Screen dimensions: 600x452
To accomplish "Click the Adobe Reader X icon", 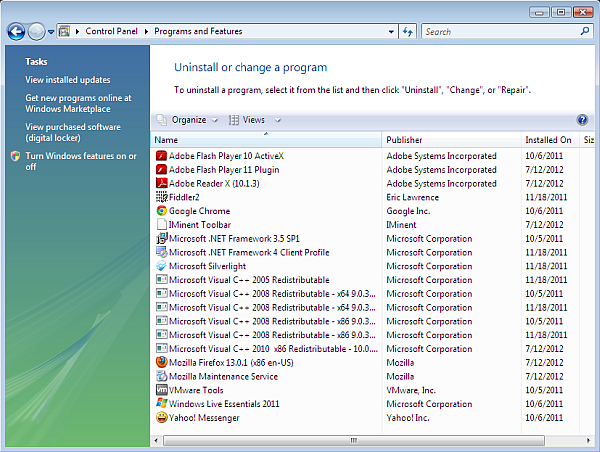I will click(161, 183).
